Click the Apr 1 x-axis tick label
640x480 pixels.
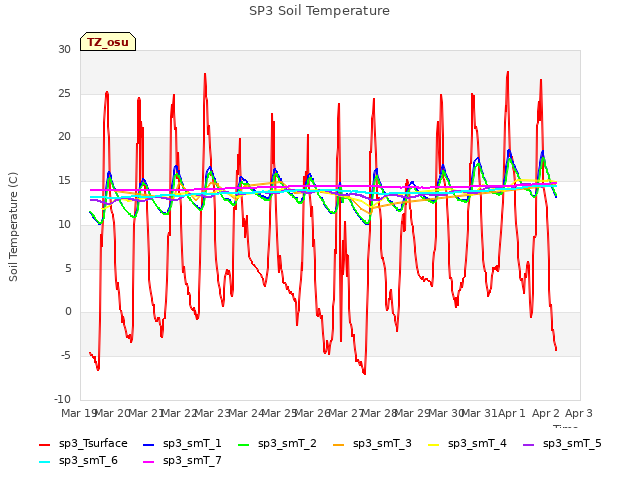pyautogui.click(x=512, y=413)
